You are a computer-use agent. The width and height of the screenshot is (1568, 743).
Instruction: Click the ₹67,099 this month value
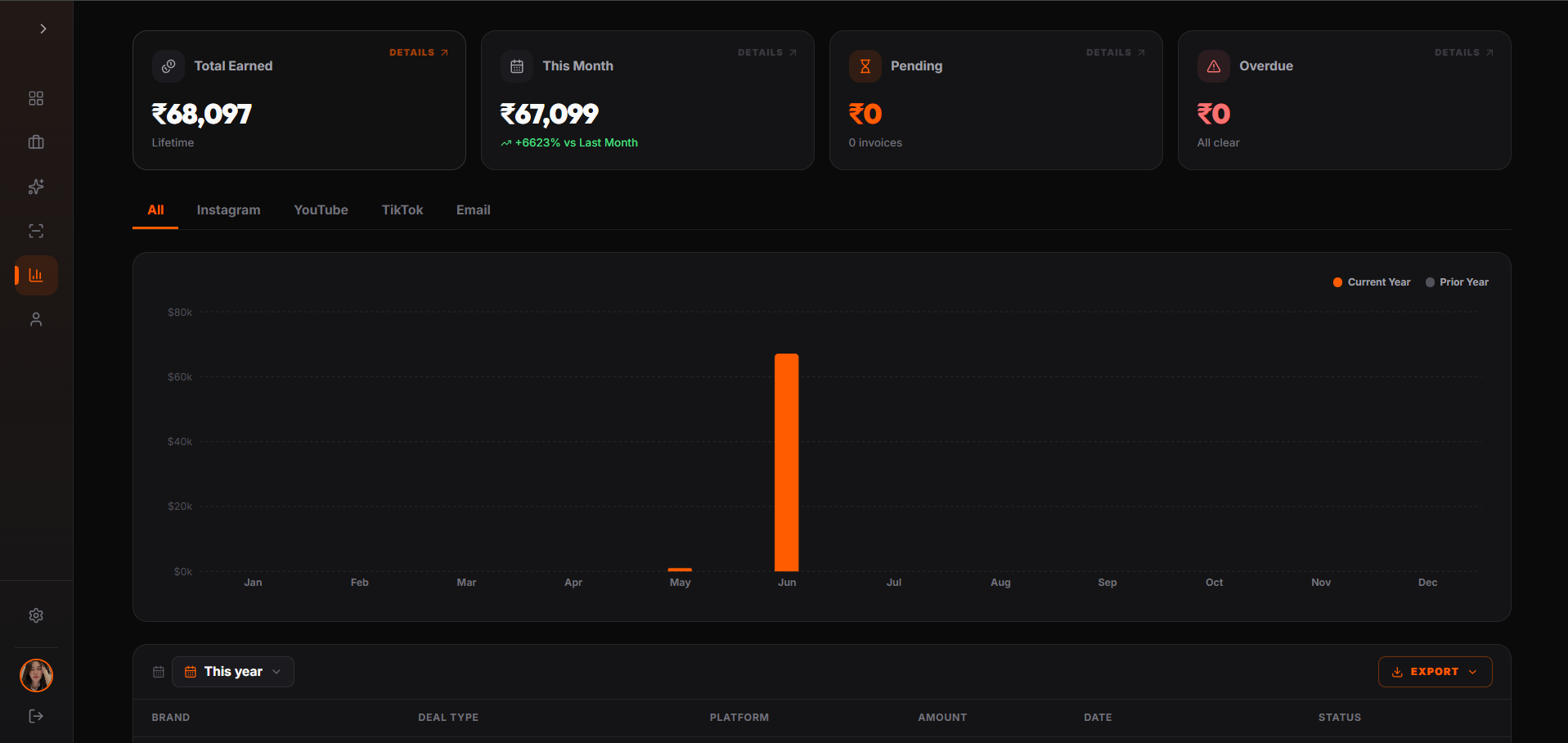tap(550, 114)
